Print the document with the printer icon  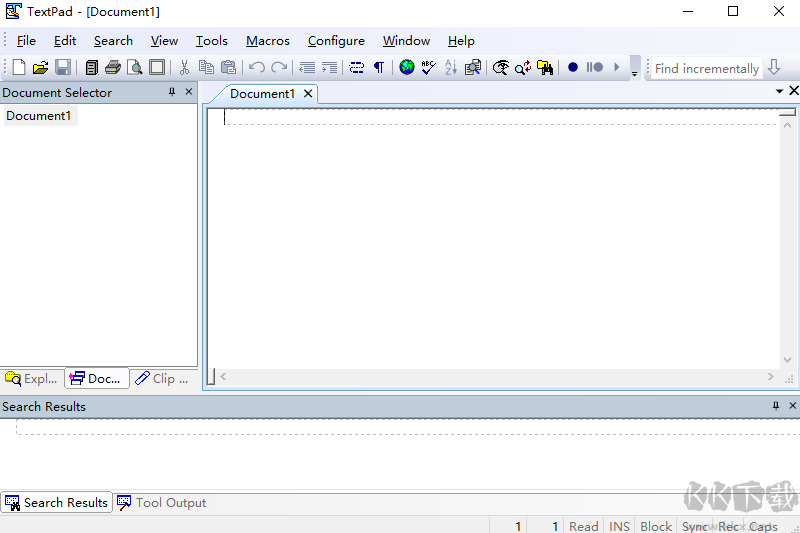click(x=113, y=67)
